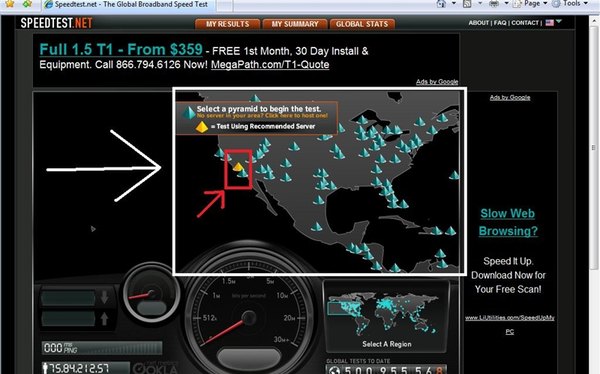
Task: Open the Home button dropdown arrow
Action: coord(454,3)
